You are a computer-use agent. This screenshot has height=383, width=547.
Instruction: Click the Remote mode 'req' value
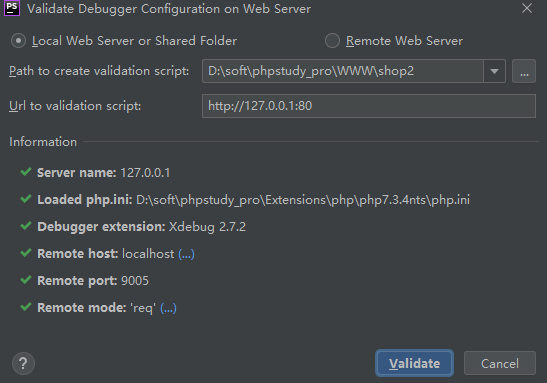[143, 308]
